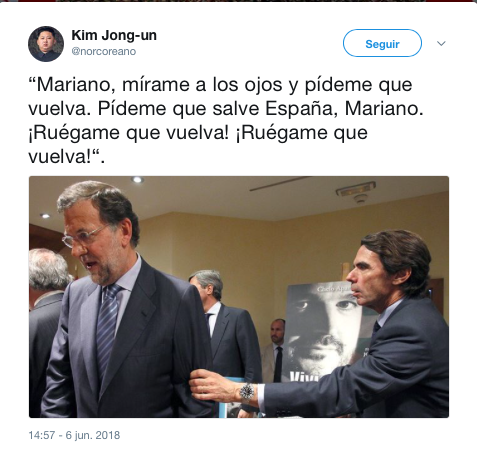This screenshot has height=451, width=477.
Task: Click tweet text starting "Mariano, mírame"
Action: (226, 120)
